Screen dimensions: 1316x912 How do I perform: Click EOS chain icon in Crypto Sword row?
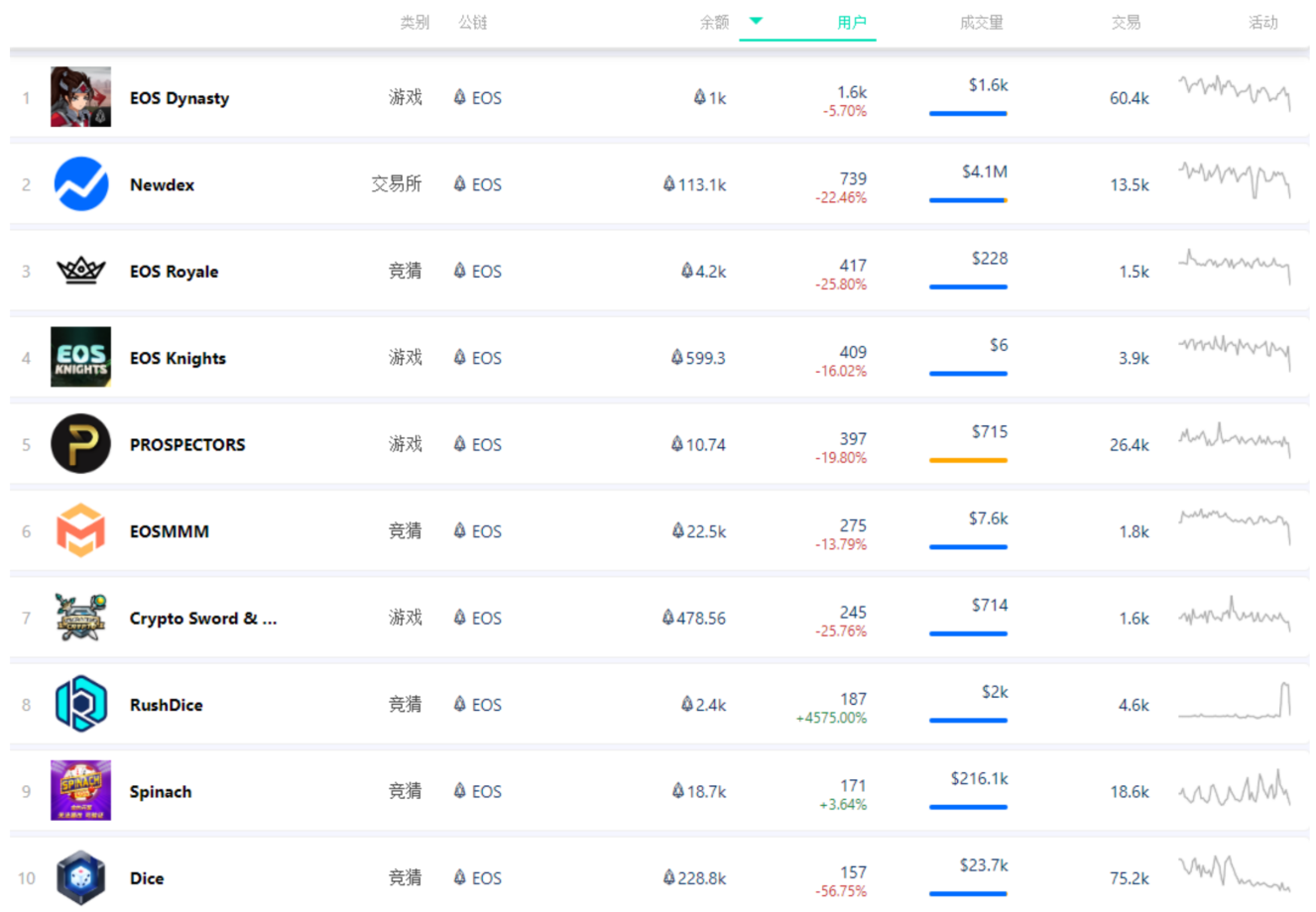click(459, 618)
